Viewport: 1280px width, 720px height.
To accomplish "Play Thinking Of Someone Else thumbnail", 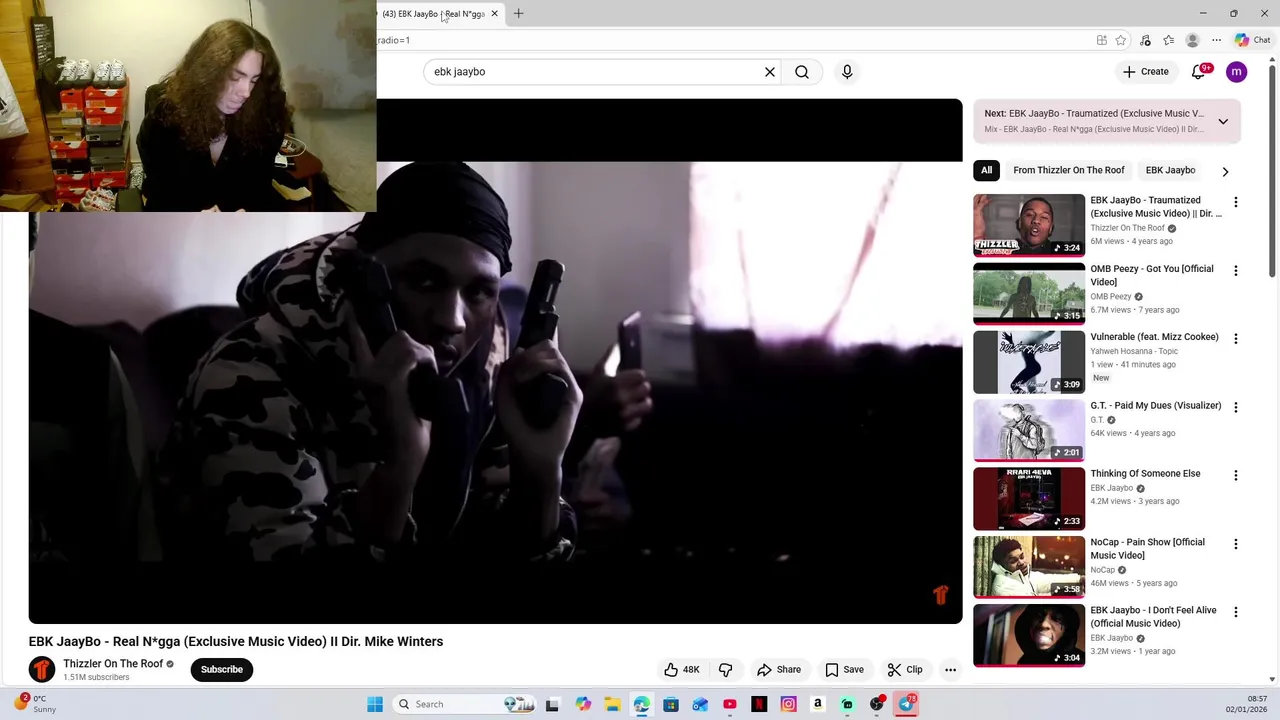I will click(x=1029, y=498).
